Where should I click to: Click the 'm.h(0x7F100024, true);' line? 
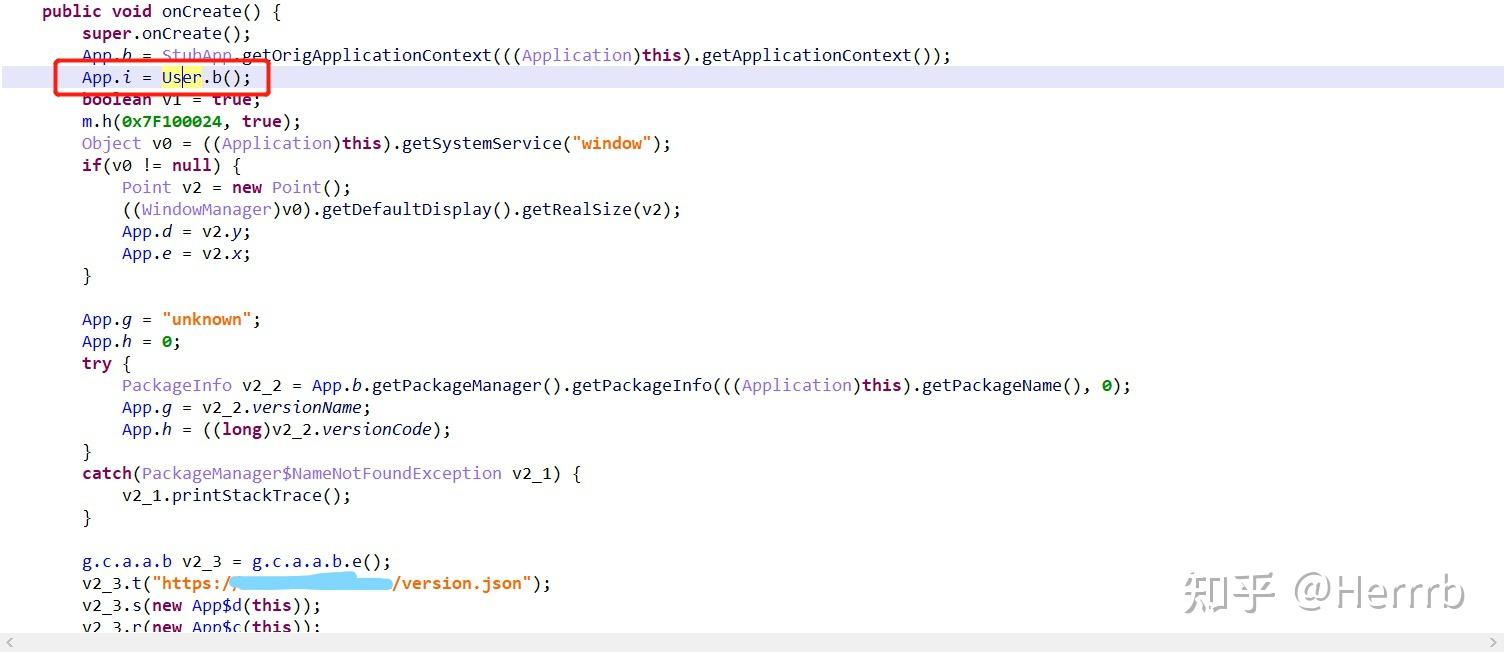pos(191,122)
